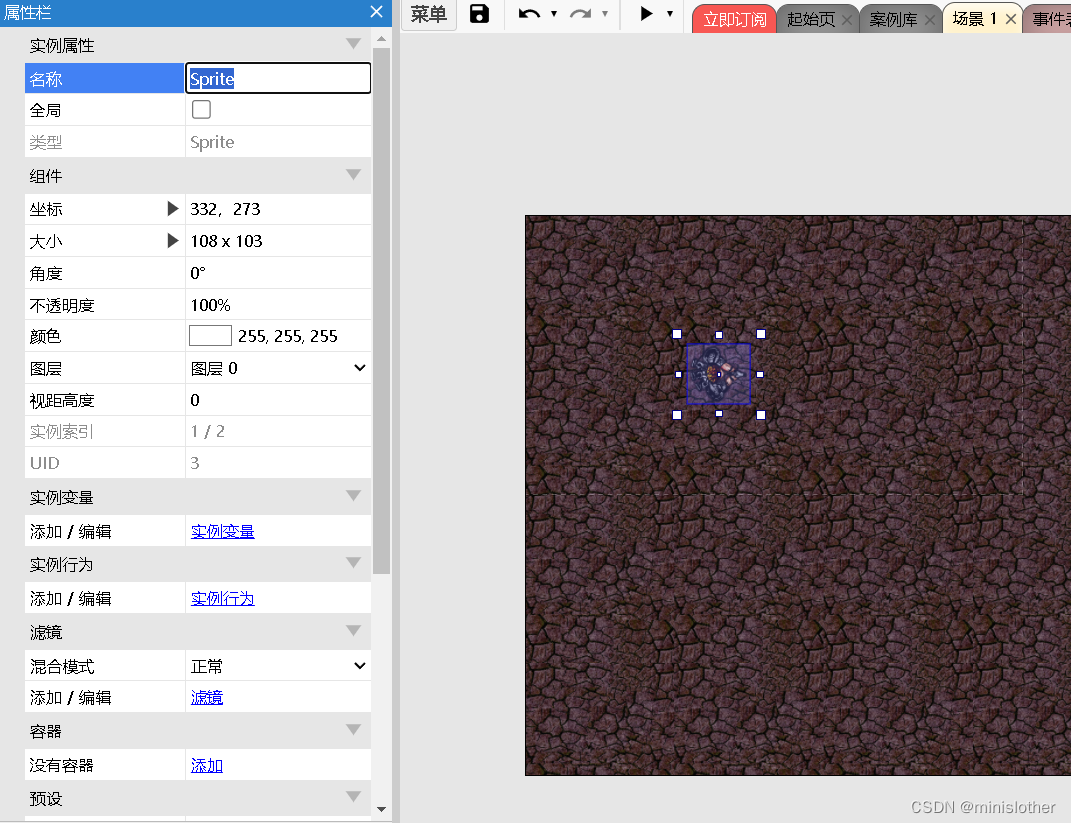Viewport: 1071px width, 823px height.
Task: Click the color value 255, 255, 255
Action: [x=288, y=335]
